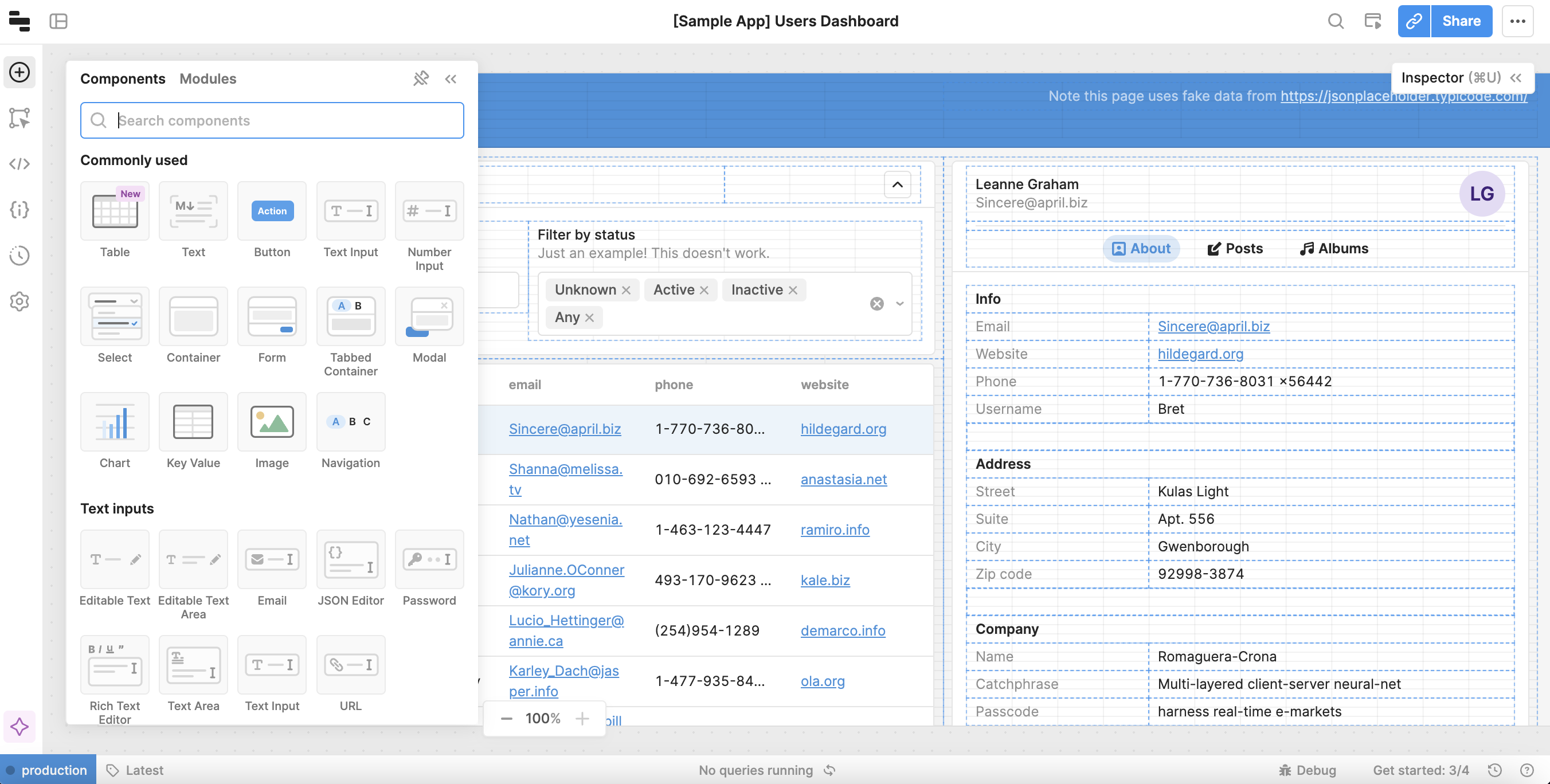1550x784 pixels.
Task: Click Sincere@april.biz link in Info section
Action: point(1213,327)
